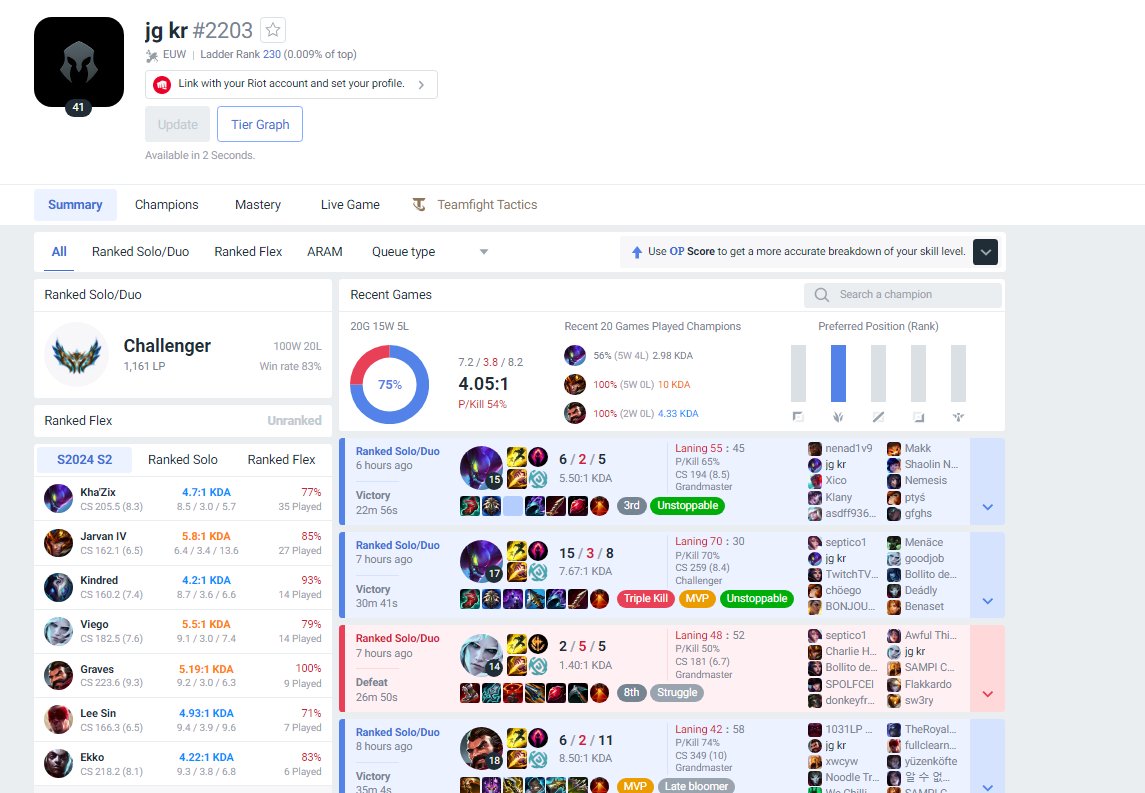1145x793 pixels.
Task: Select the S2024 S2 season tab
Action: click(x=85, y=460)
